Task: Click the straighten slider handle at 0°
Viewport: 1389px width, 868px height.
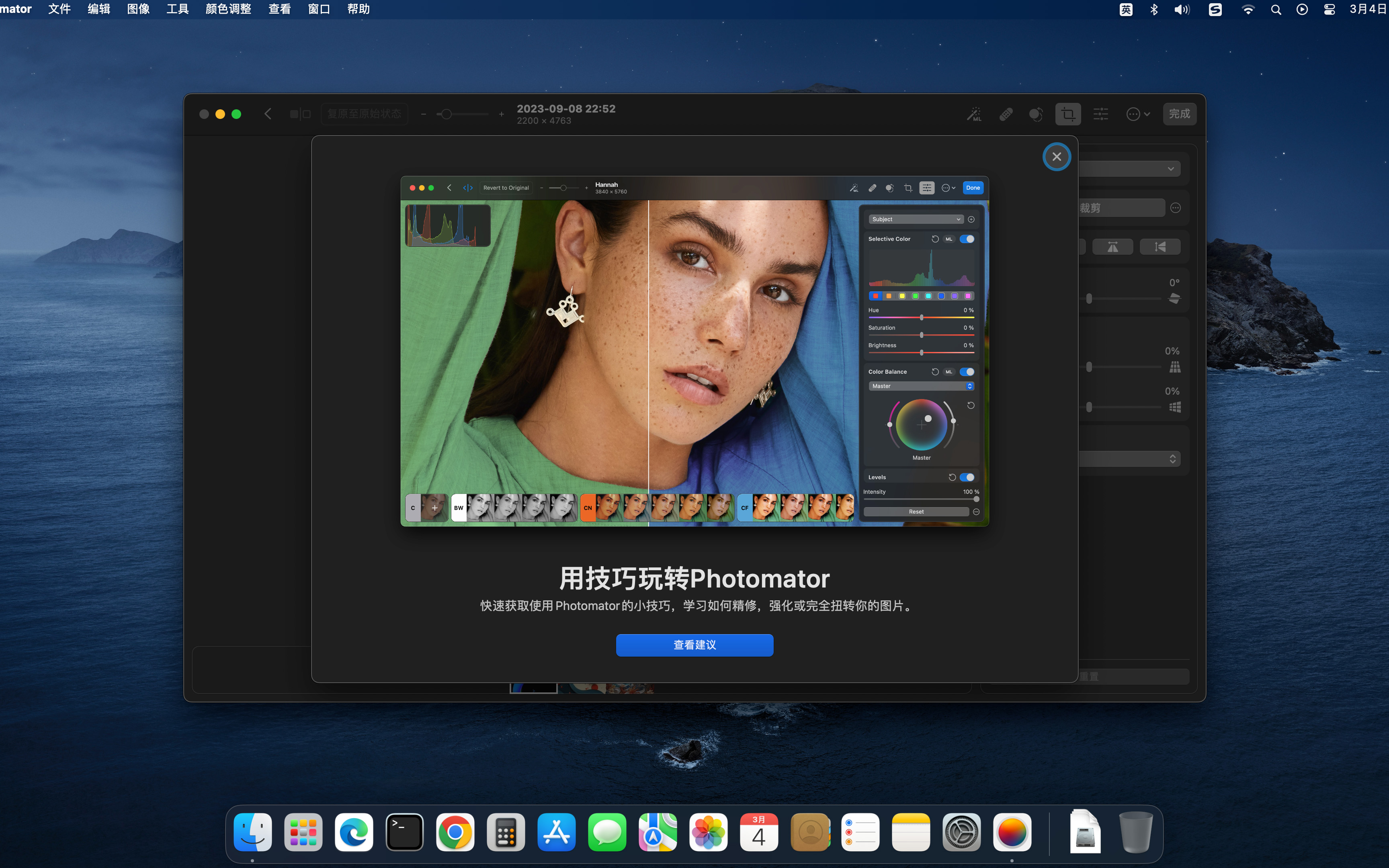Action: (1089, 299)
